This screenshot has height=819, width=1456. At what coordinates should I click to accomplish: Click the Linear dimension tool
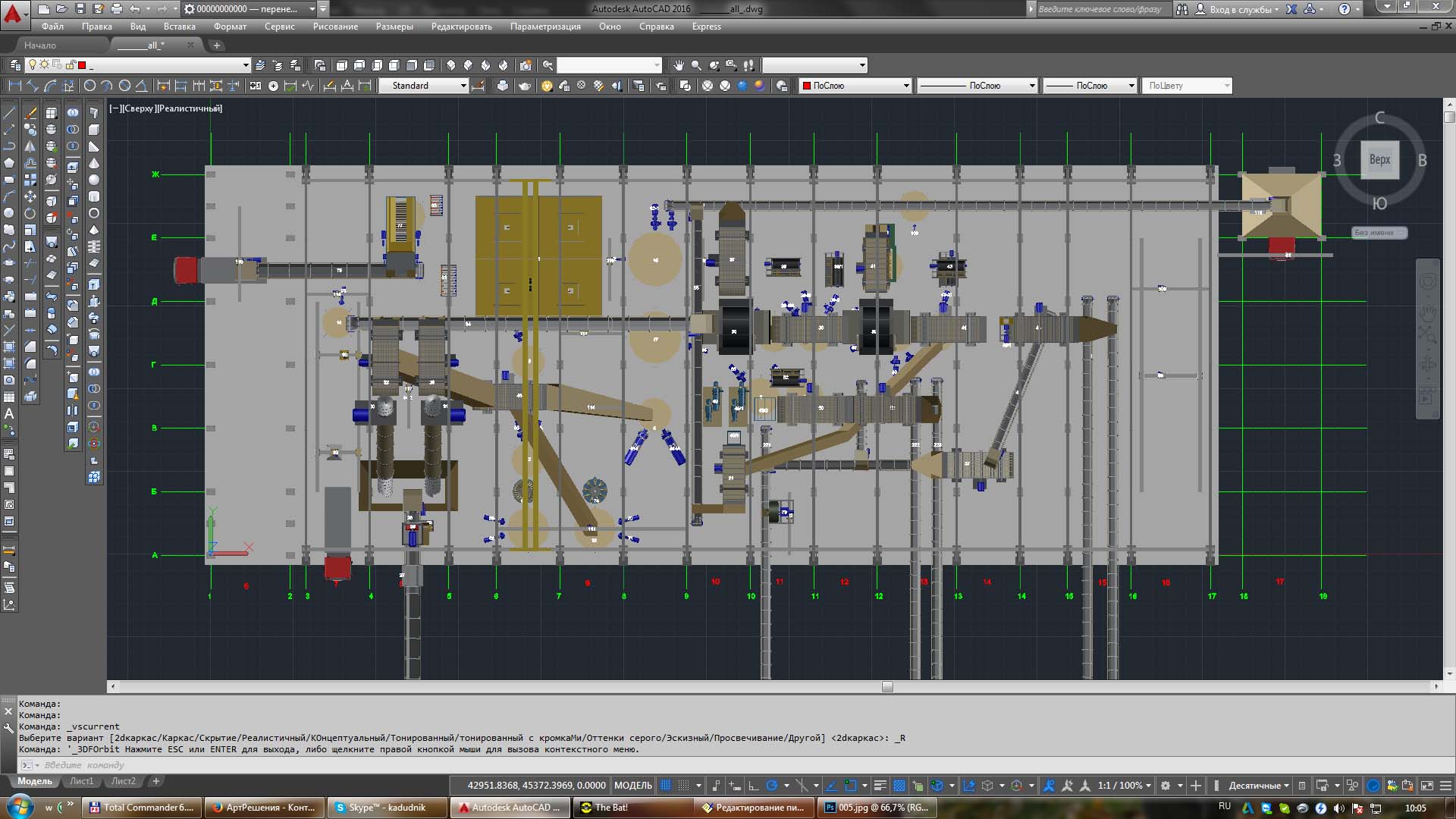point(14,86)
